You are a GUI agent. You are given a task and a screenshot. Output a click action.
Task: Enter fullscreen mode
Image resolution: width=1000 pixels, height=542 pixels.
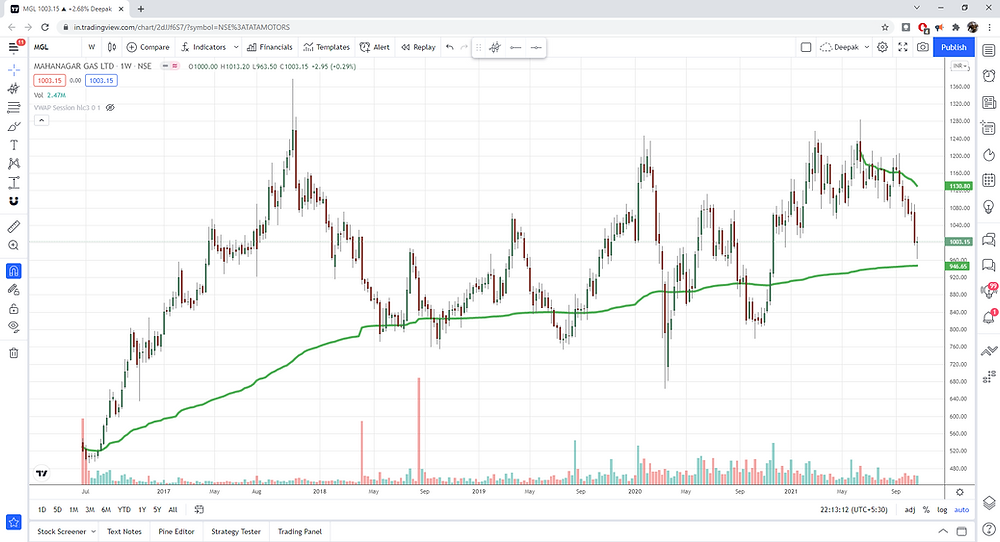(903, 47)
